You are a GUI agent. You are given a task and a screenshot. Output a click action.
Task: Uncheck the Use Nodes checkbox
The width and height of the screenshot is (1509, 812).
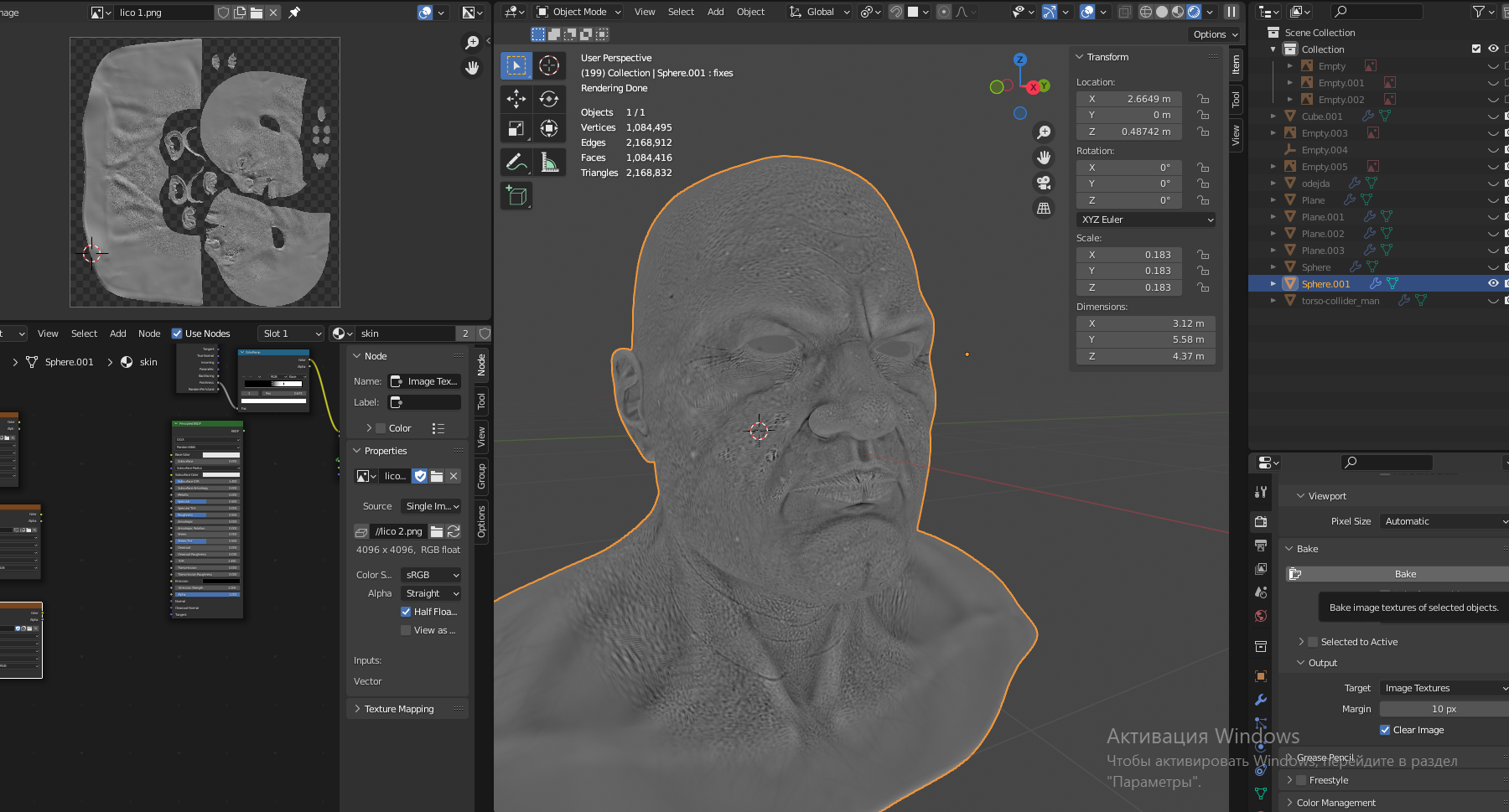[177, 334]
